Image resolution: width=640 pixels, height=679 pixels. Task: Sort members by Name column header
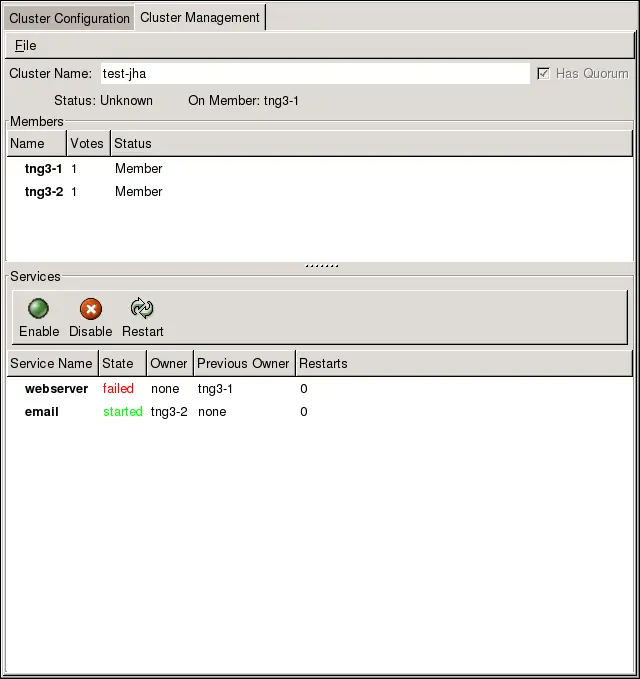pos(36,144)
